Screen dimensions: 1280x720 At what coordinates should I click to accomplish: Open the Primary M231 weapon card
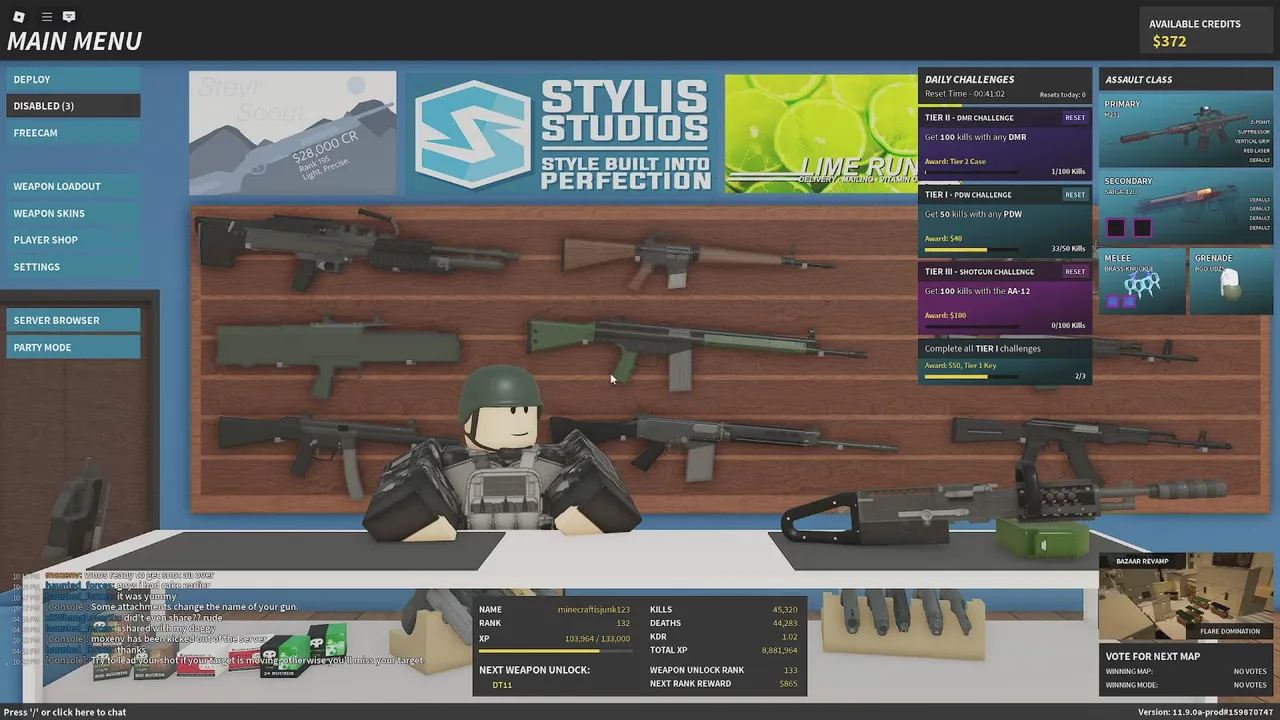click(1186, 131)
